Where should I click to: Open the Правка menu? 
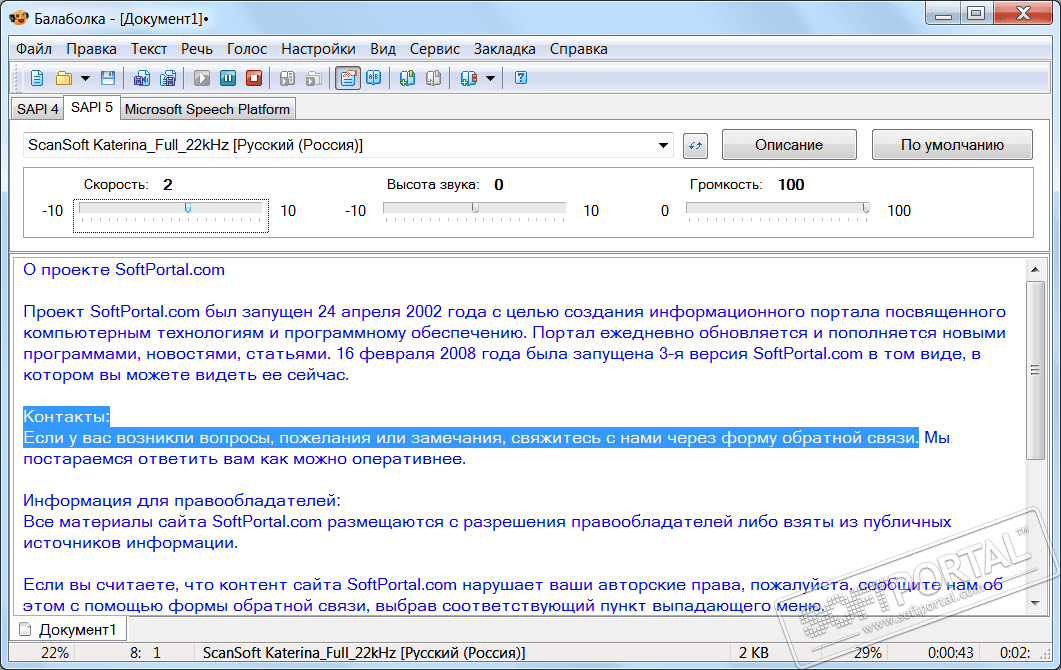(91, 49)
